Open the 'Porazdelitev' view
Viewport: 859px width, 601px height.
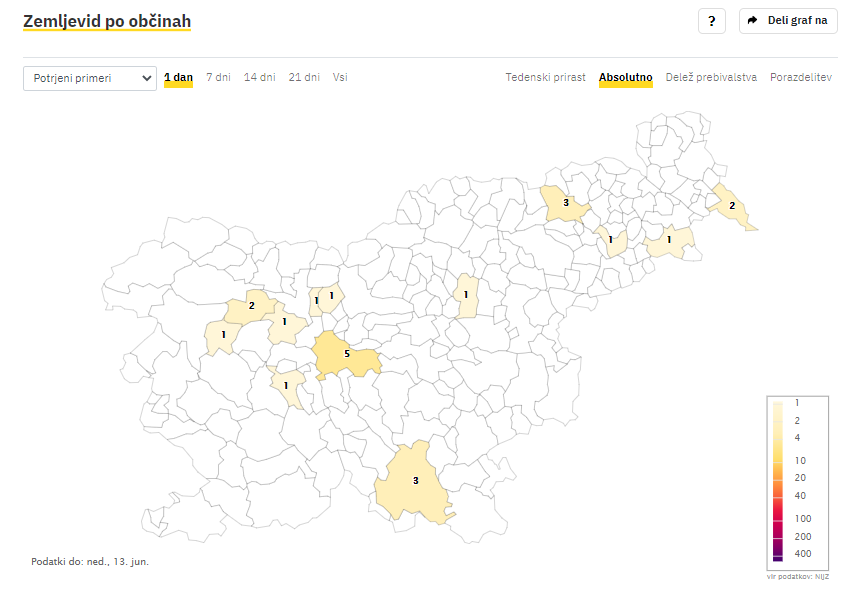(x=800, y=77)
